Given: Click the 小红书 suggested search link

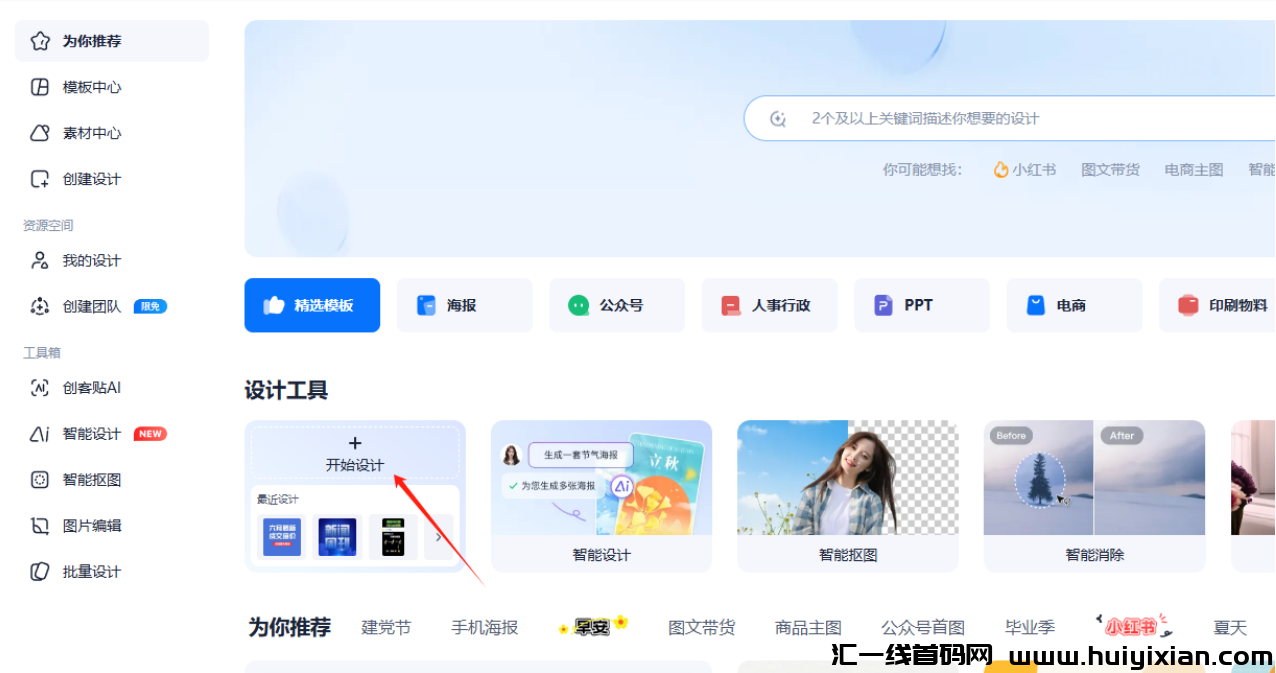Looking at the screenshot, I should pos(1033,170).
